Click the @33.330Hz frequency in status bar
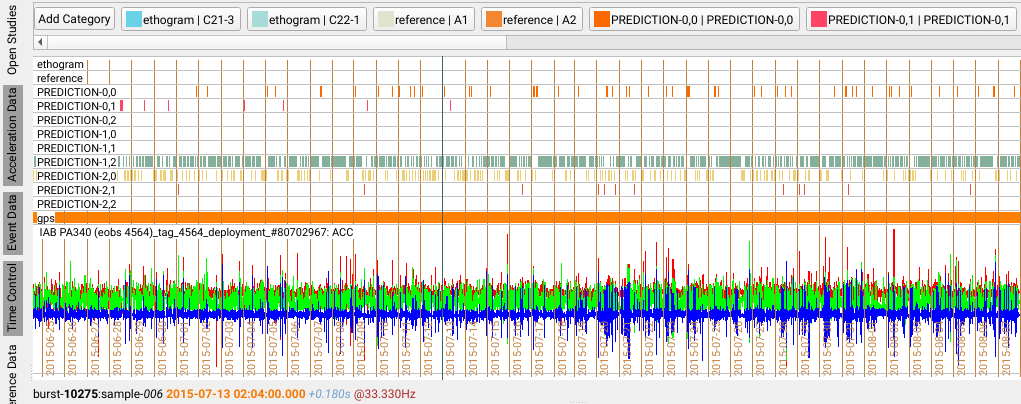 click(385, 394)
